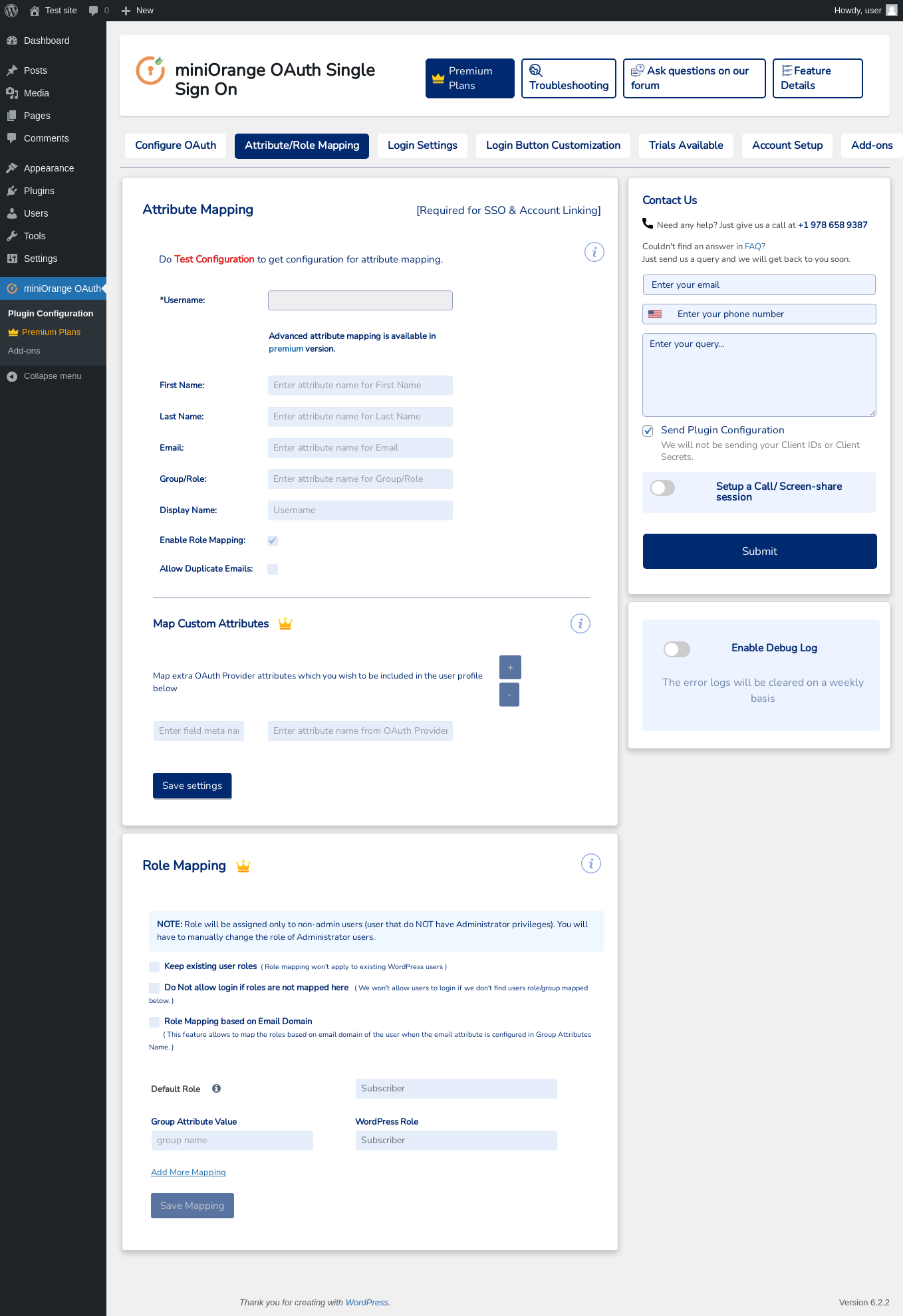Viewport: 903px width, 1316px height.
Task: Open Login Settings tab
Action: (x=422, y=146)
